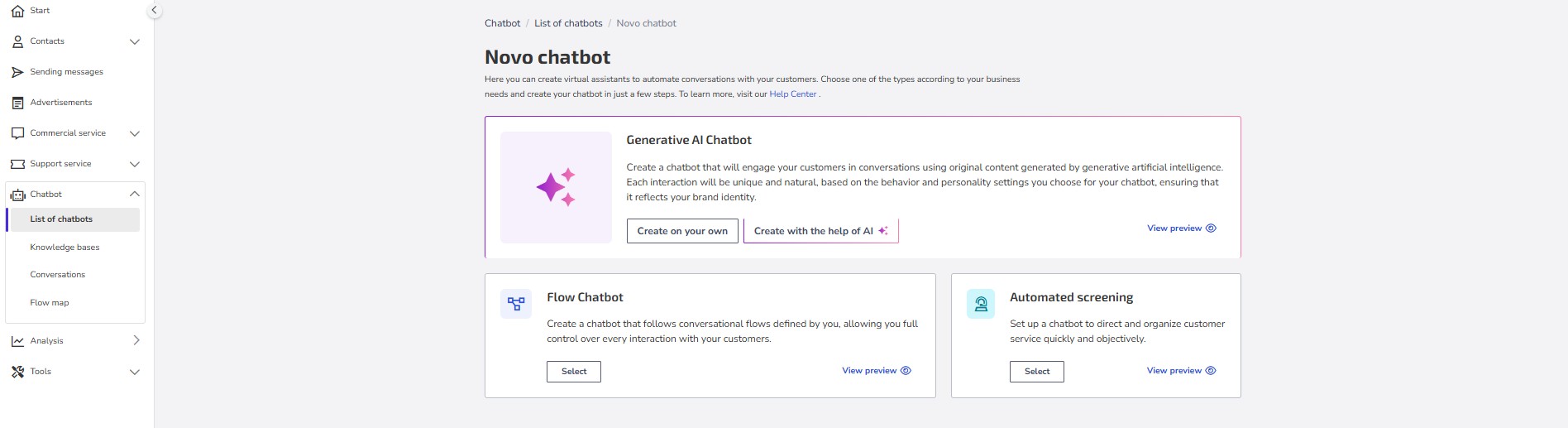
Task: Click the Flow Chatbot diagram icon
Action: click(x=516, y=304)
